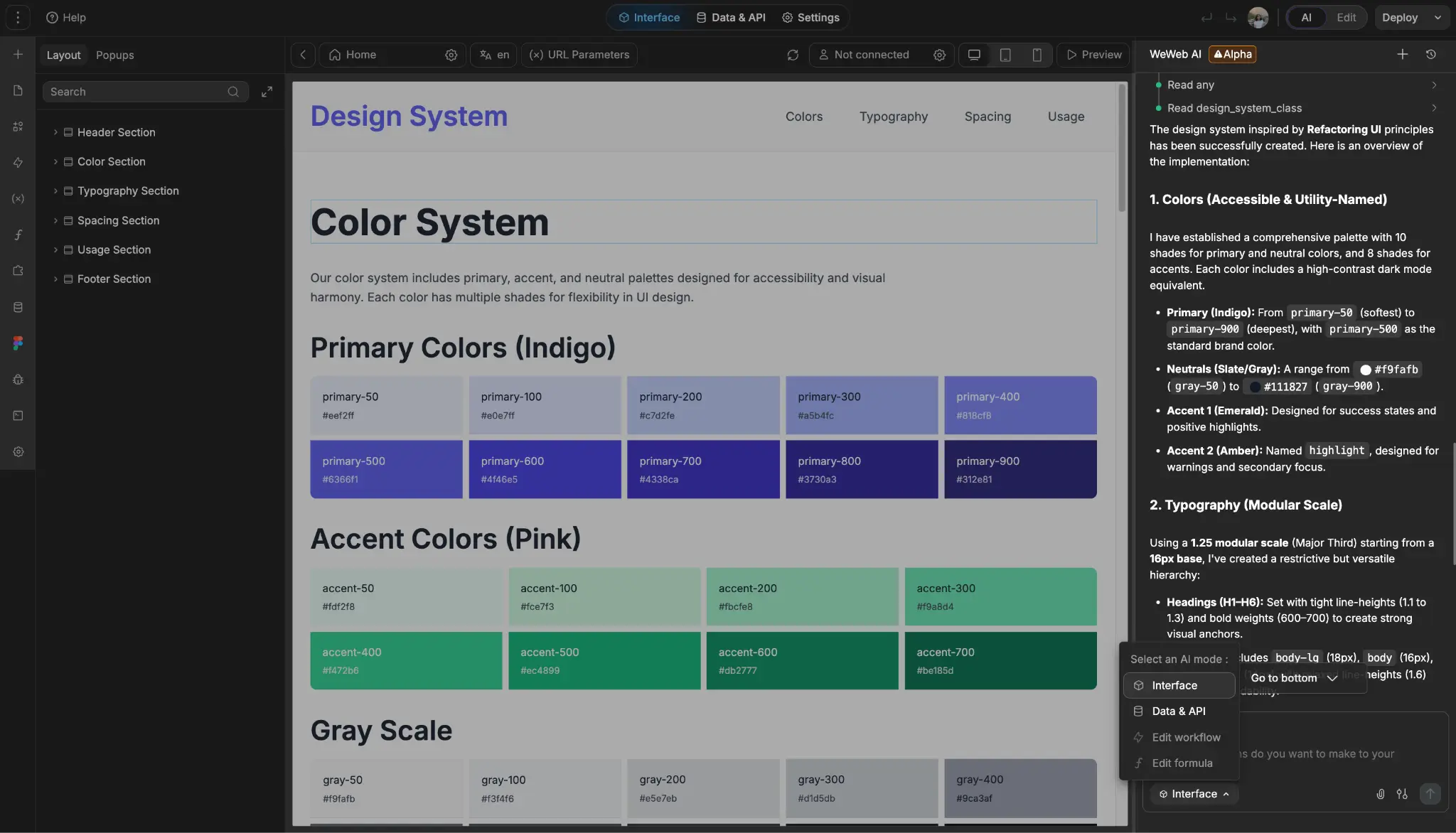Click the Preview button
1456x833 pixels.
pyautogui.click(x=1093, y=55)
